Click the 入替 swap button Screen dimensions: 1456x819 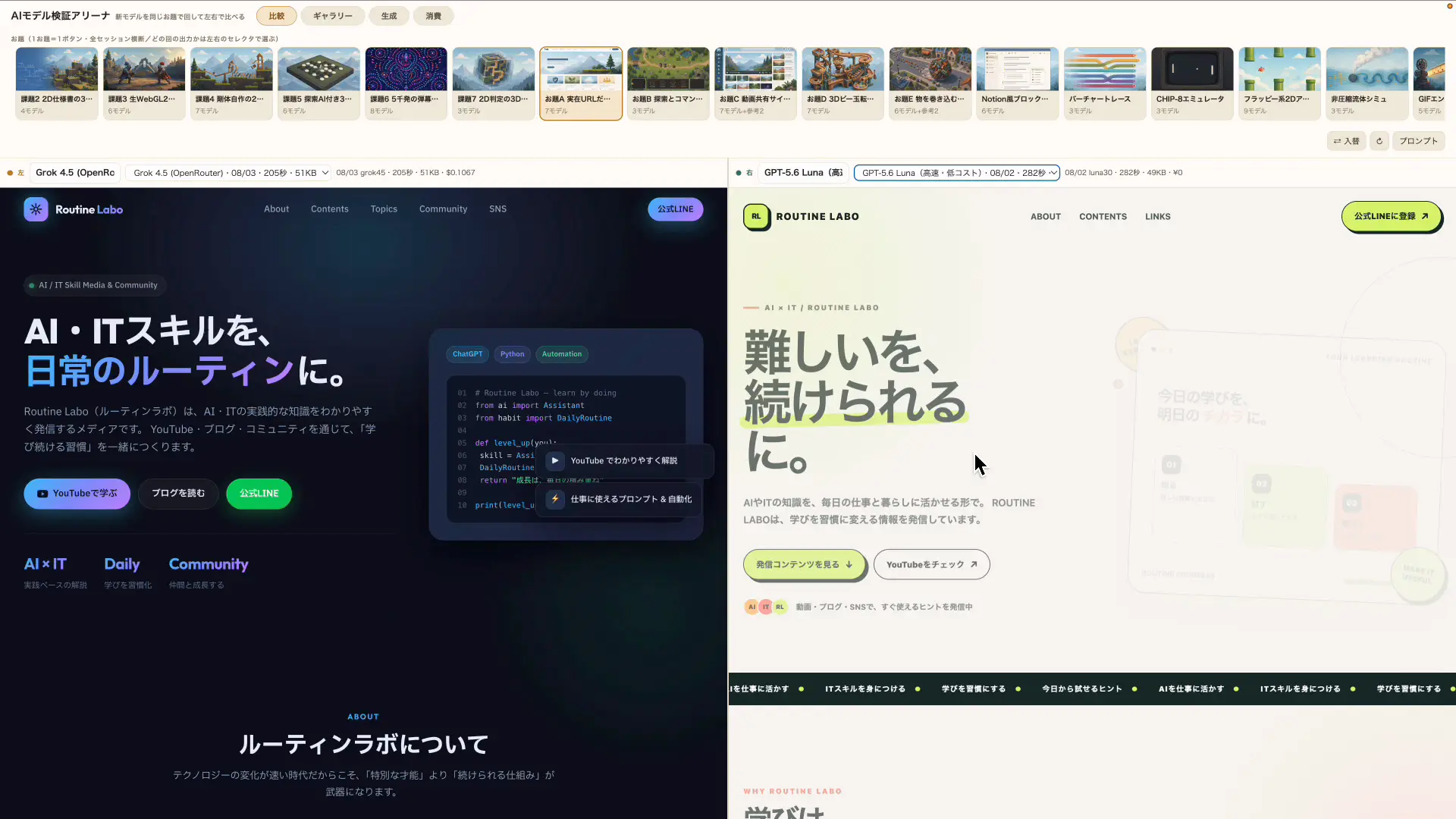[1346, 141]
